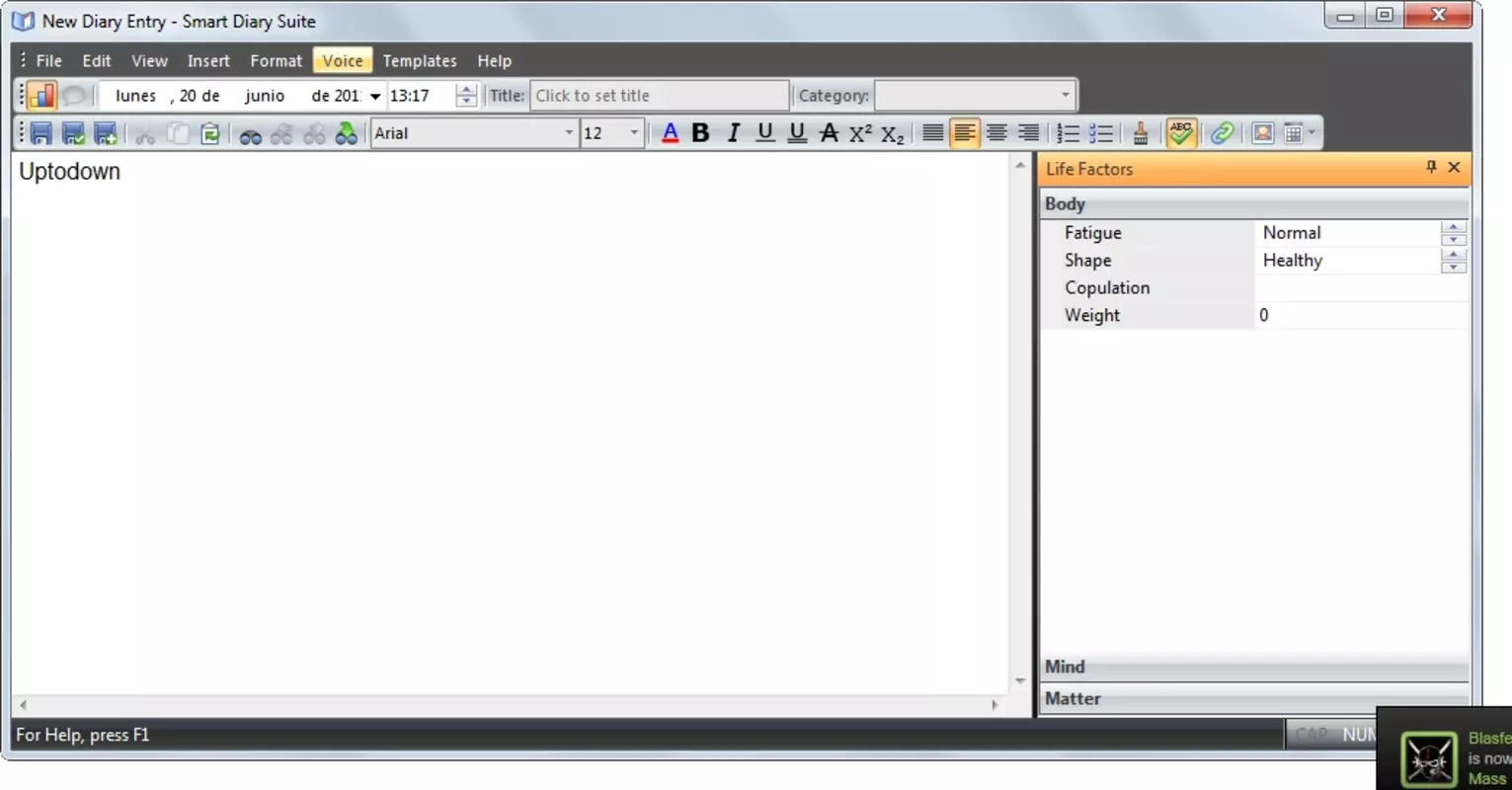Insert a bulleted list

(1100, 133)
